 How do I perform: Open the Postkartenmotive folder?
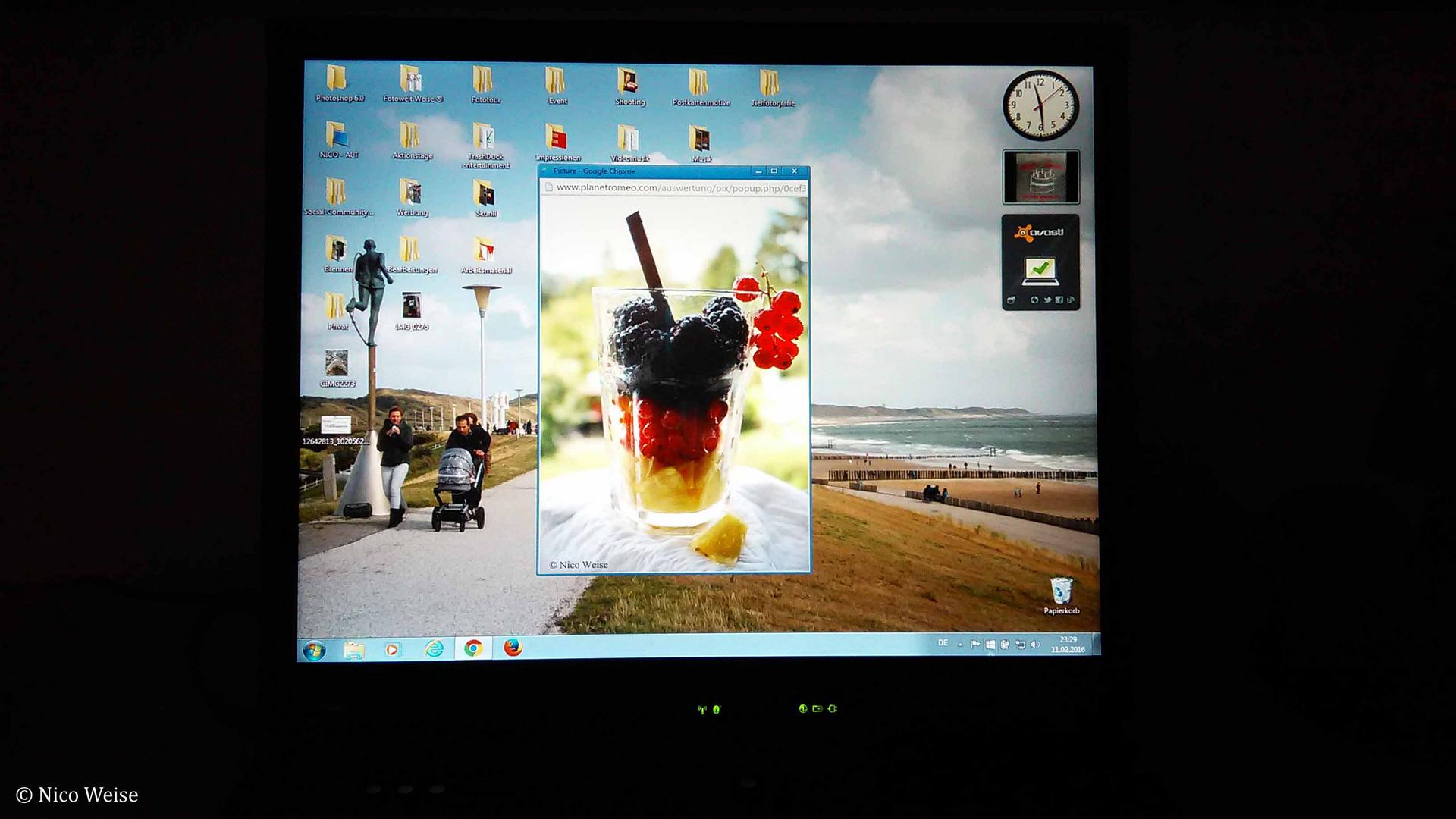[701, 87]
